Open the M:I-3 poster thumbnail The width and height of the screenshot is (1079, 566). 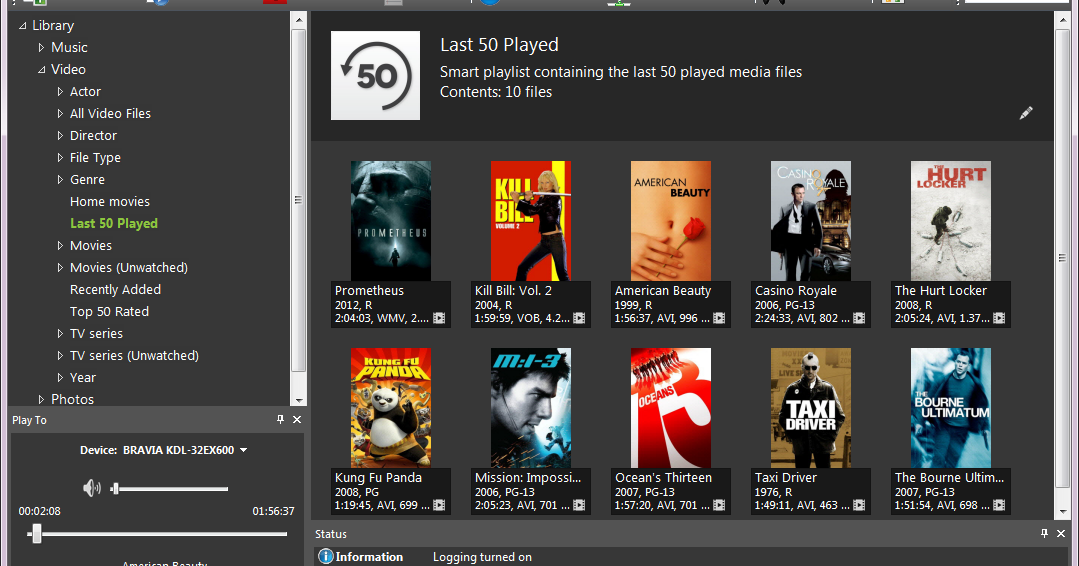531,408
